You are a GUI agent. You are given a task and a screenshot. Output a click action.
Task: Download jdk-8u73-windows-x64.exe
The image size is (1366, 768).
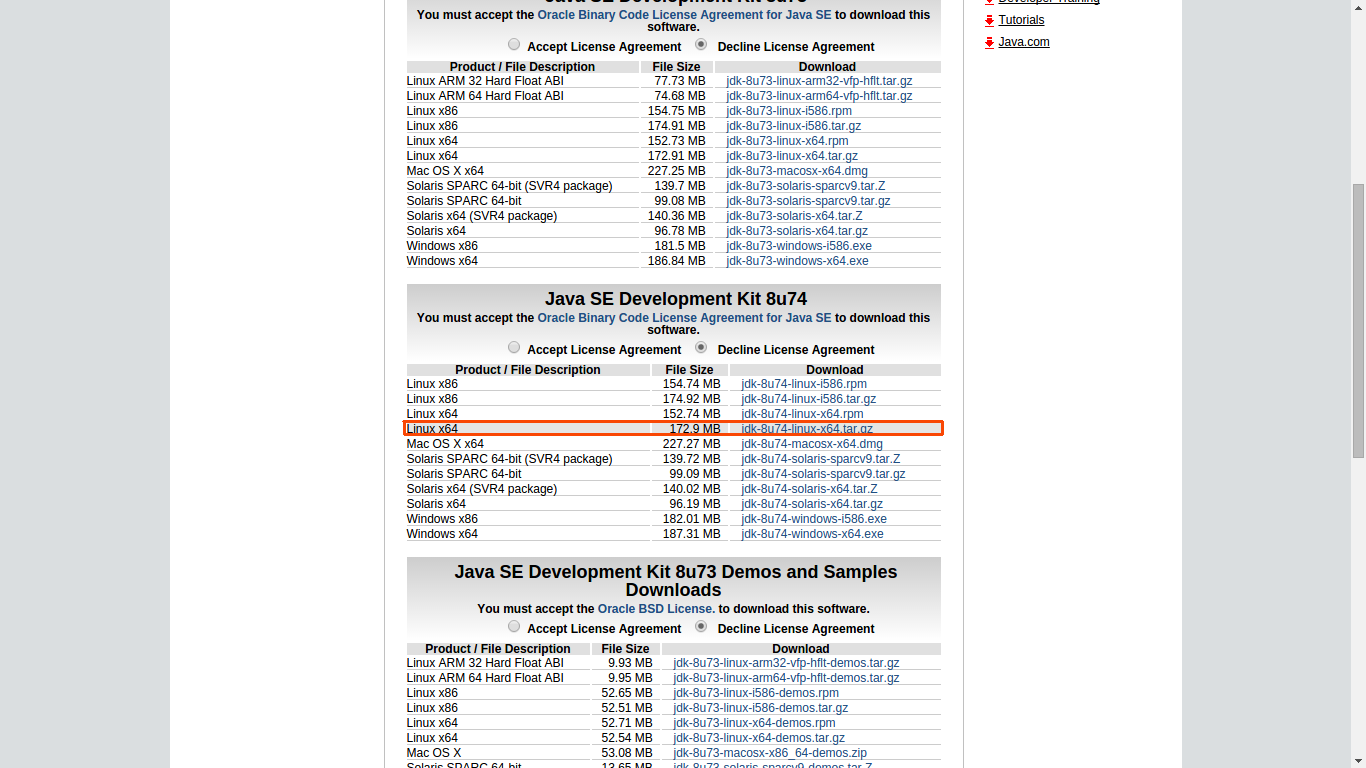[x=797, y=261]
